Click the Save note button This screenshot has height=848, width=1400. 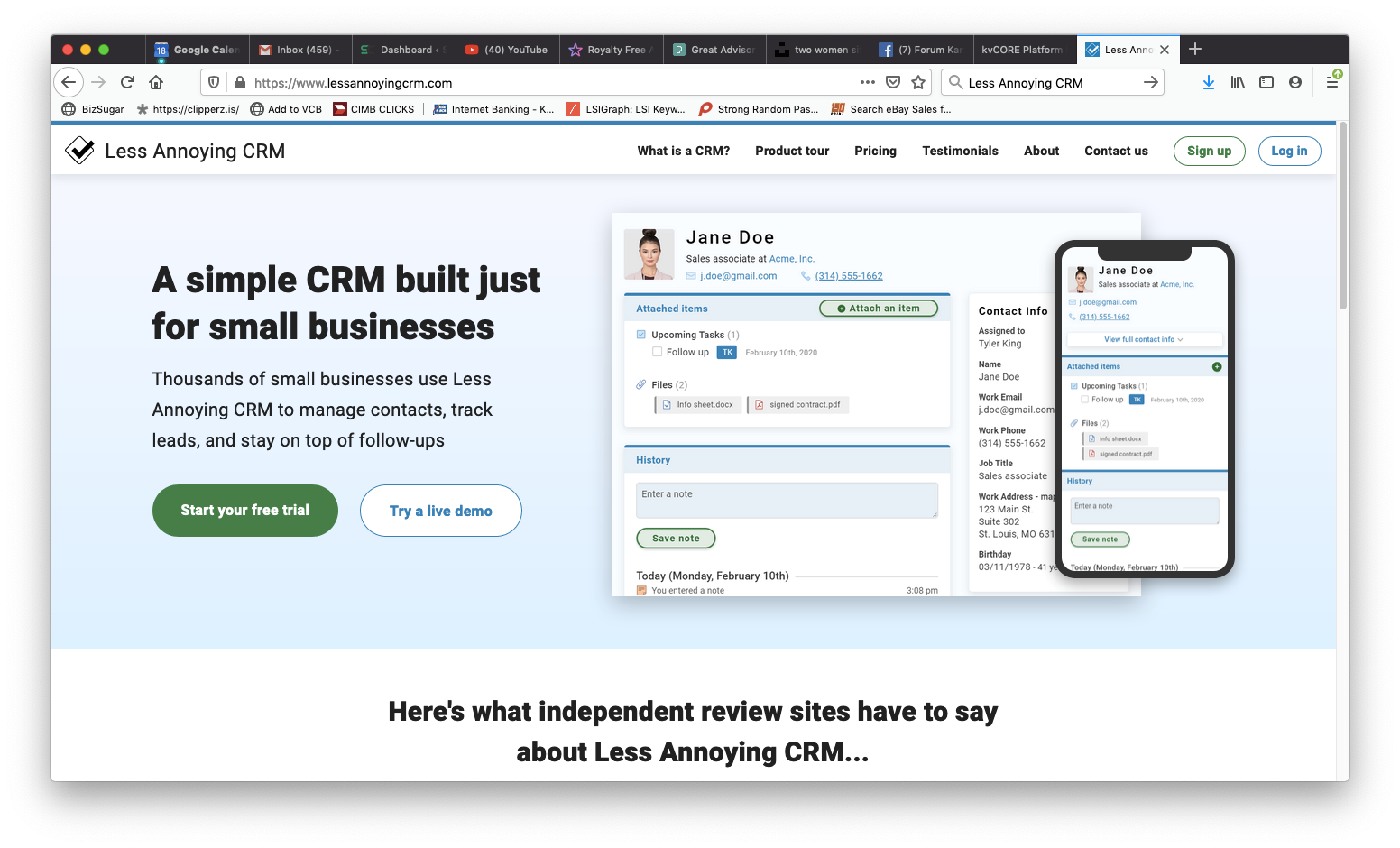[676, 539]
